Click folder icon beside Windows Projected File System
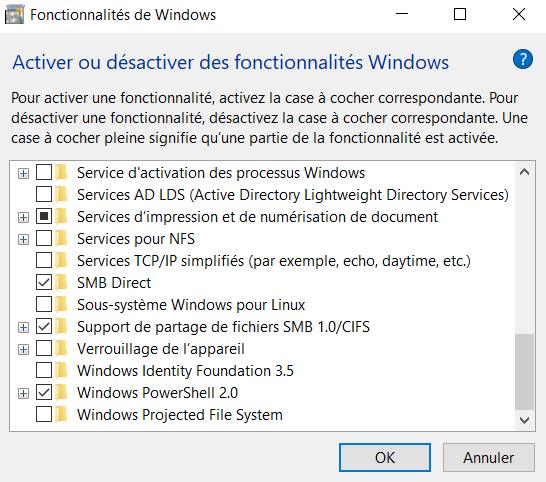546x482 pixels. [61, 414]
